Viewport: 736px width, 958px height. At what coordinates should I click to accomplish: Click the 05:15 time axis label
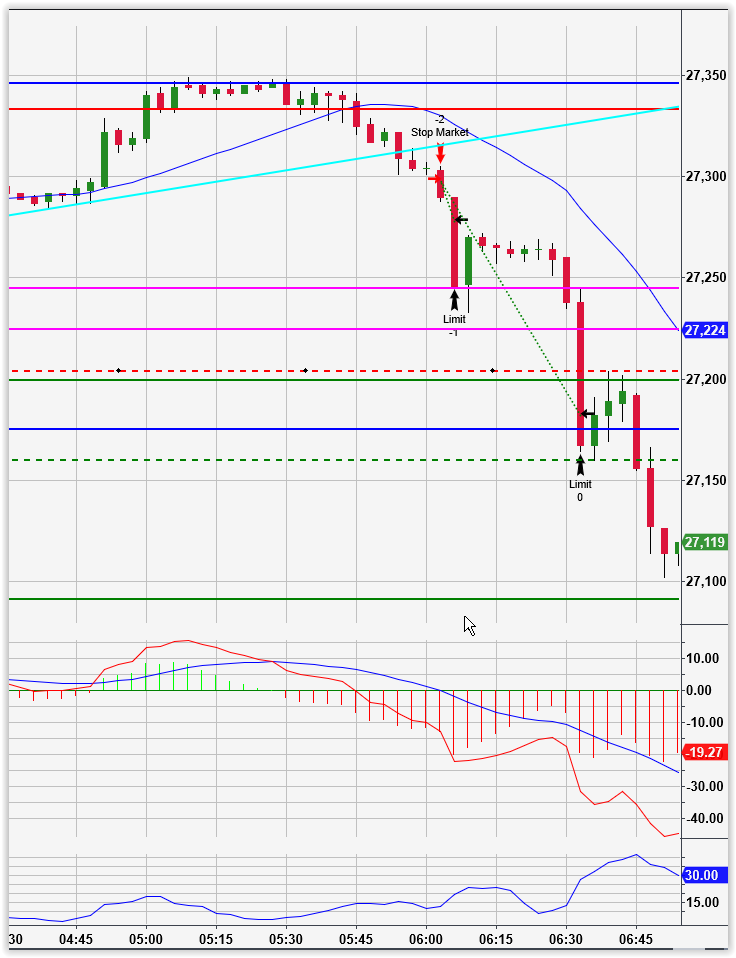click(216, 938)
